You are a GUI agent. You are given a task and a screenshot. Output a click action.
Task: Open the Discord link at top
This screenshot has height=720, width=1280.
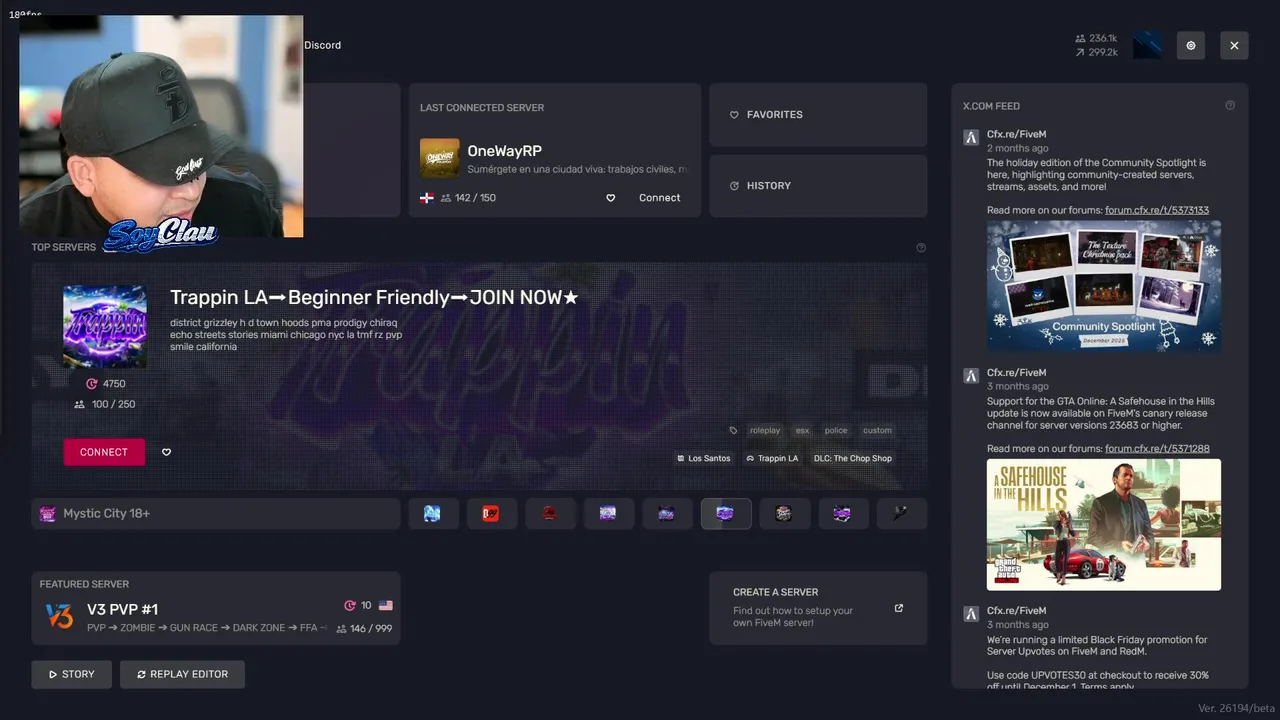(x=322, y=45)
